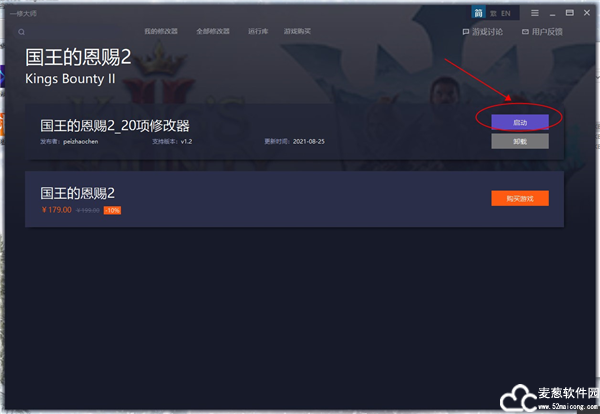Click the Kings Bounty II heading
The image size is (600, 414).
(70, 78)
